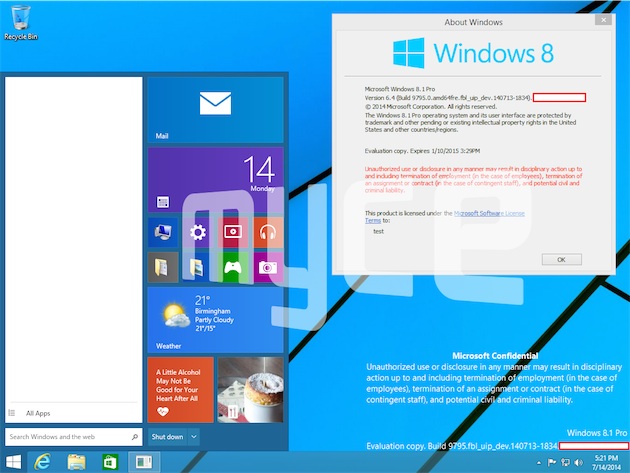Viewport: 630px width, 473px height.
Task: Click the Search Windows and the web field
Action: (x=74, y=437)
